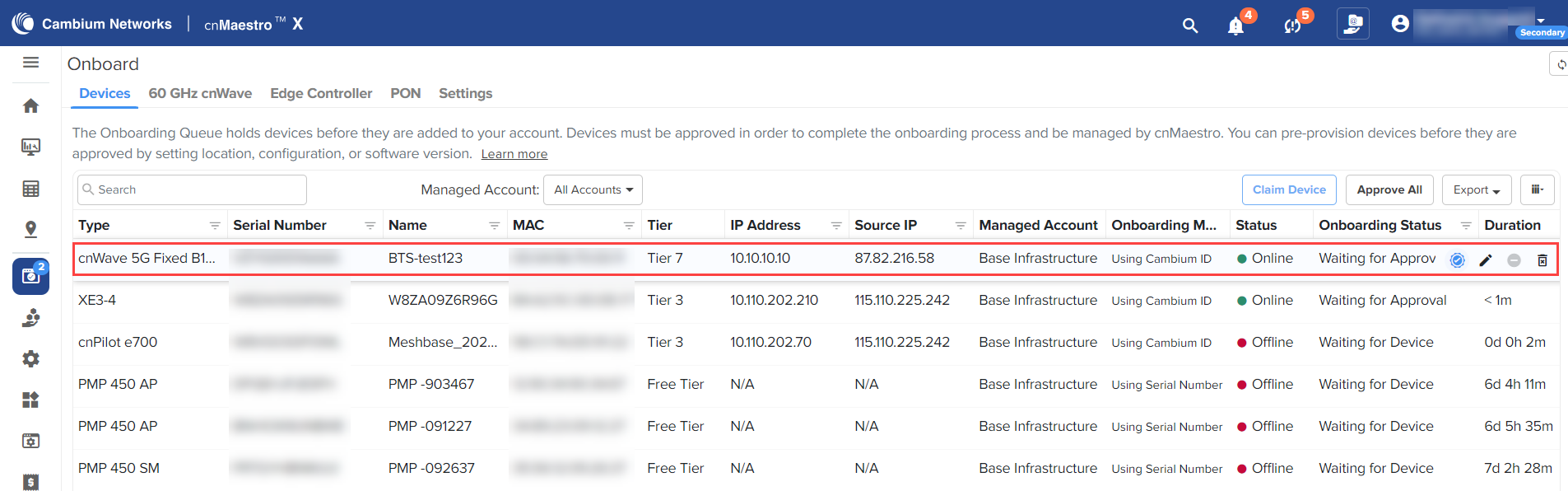Click source IP 87.82.216.58
This screenshot has height=491, width=1568.
pos(895,259)
